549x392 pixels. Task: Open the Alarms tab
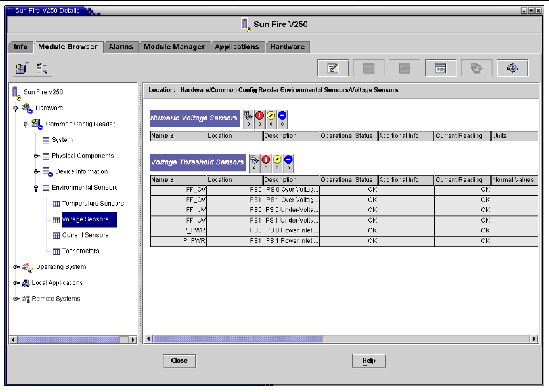[121, 47]
